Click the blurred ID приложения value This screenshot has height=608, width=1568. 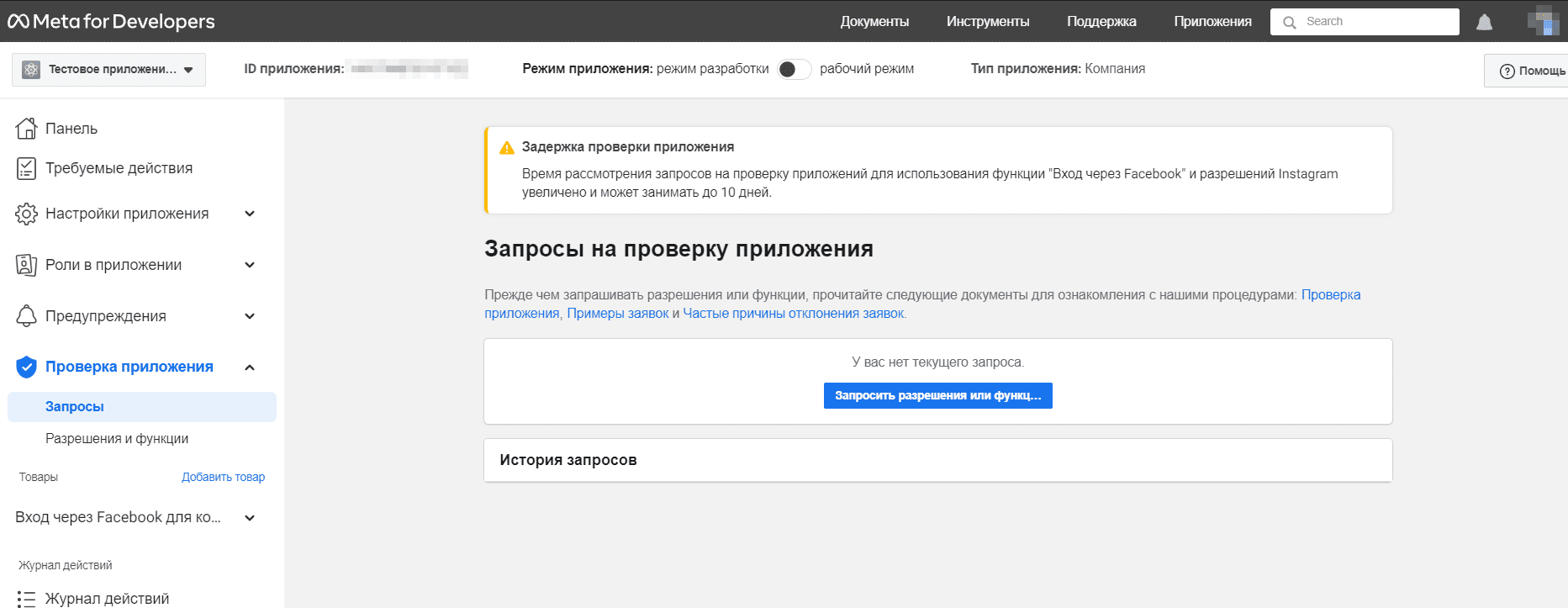[x=409, y=69]
